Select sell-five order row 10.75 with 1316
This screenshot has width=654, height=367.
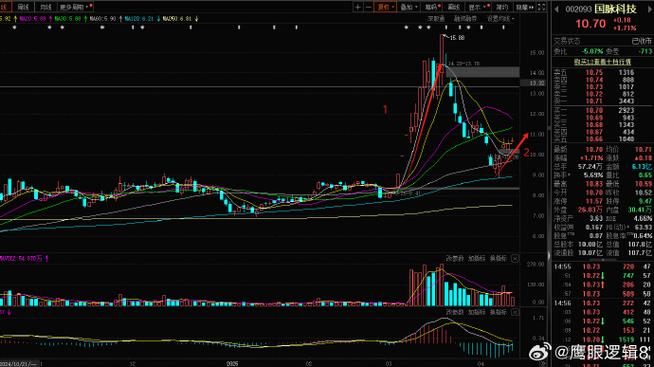(602, 72)
